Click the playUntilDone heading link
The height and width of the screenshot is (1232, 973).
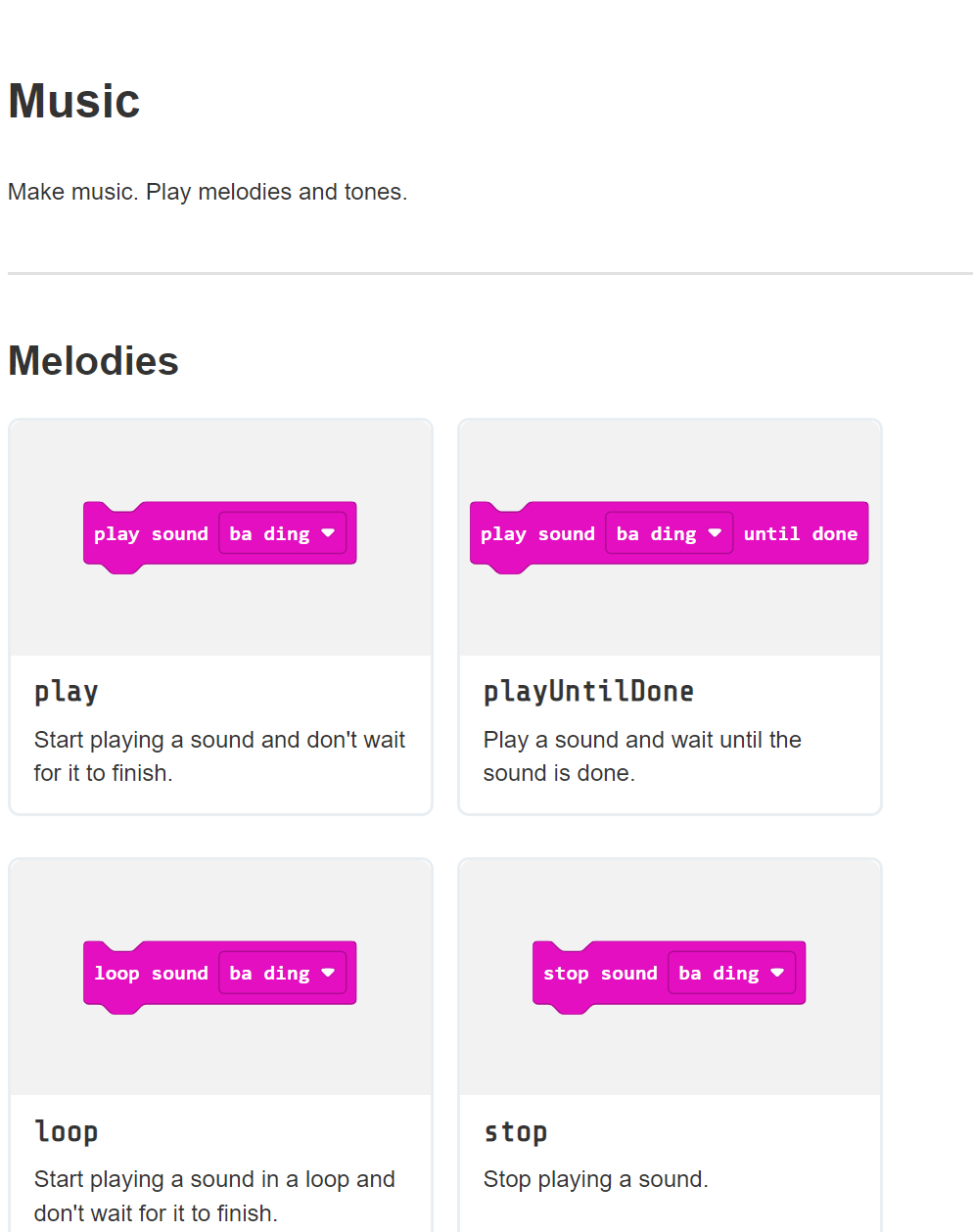(588, 691)
